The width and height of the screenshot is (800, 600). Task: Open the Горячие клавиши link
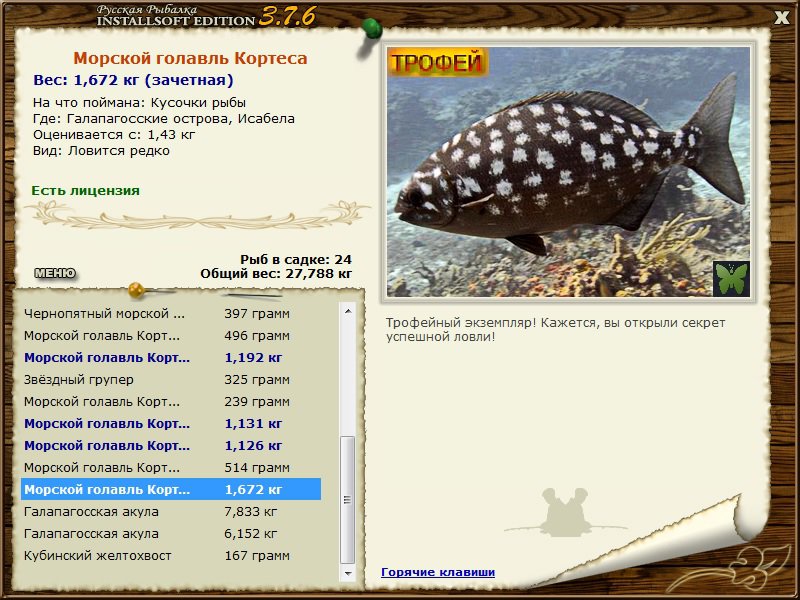[x=438, y=572]
